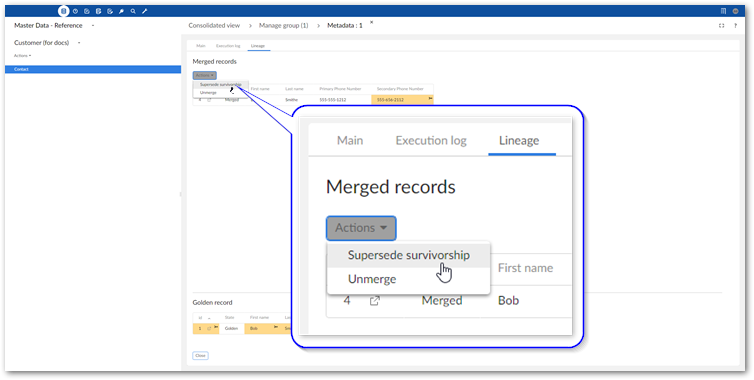This screenshot has height=380, width=754.
Task: Sort Golden record table by id header
Action: 200,318
